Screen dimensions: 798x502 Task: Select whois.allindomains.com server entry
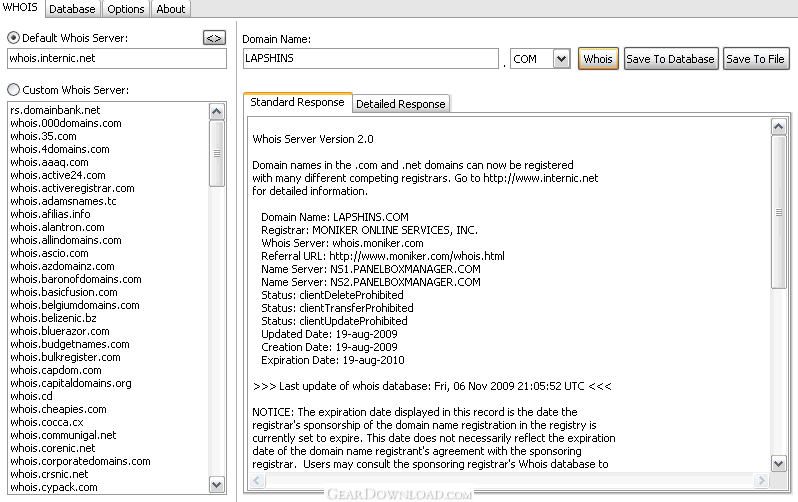[66, 240]
